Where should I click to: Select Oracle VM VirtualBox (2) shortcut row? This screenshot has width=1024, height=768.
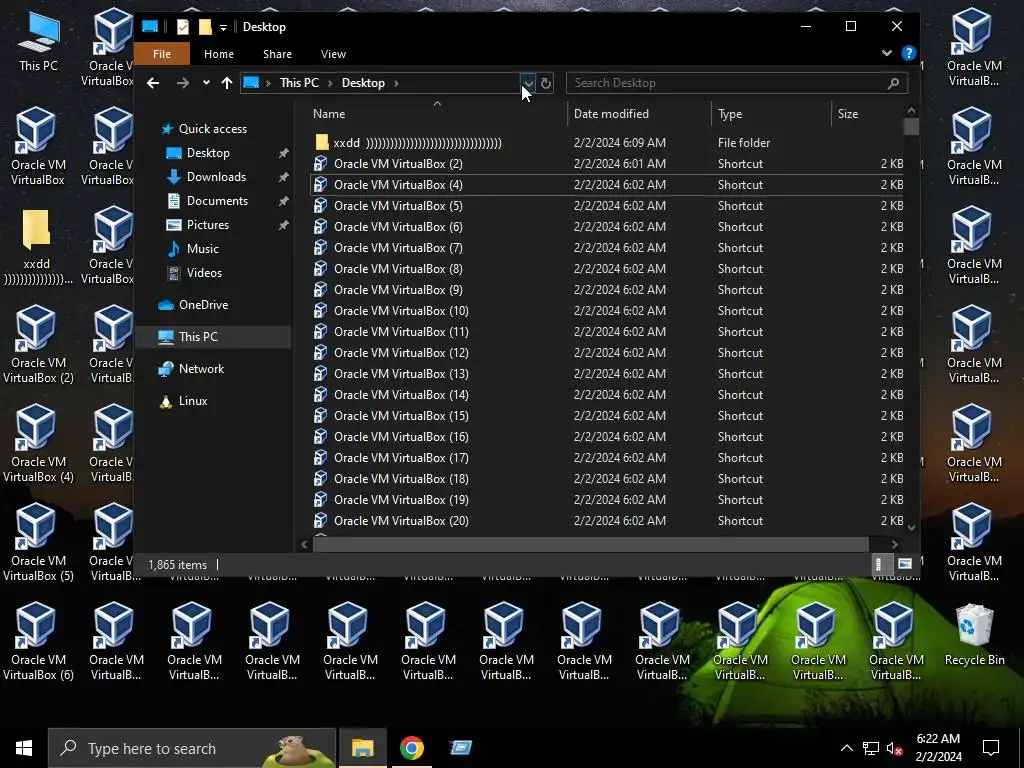(607, 164)
